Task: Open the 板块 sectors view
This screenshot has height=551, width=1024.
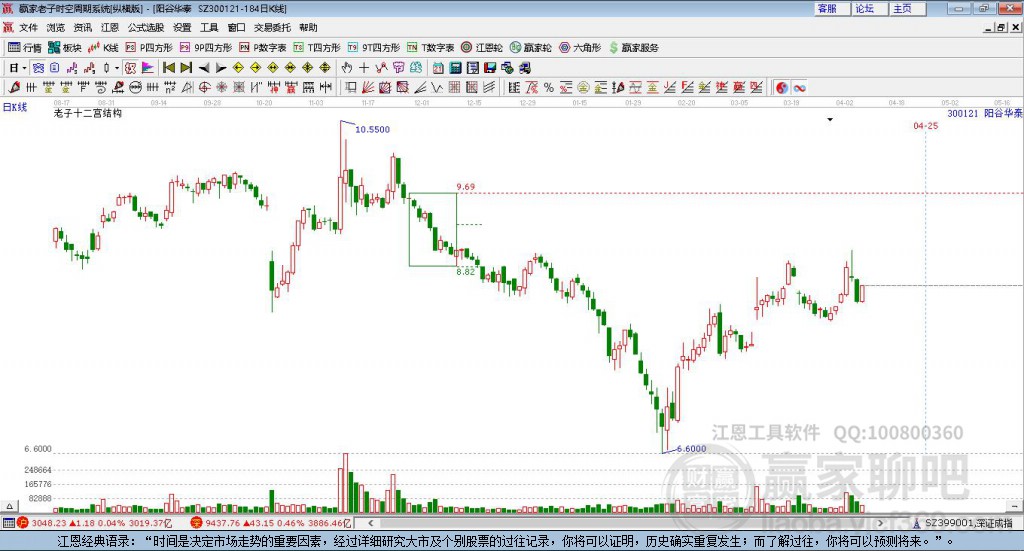Action: tap(64, 48)
